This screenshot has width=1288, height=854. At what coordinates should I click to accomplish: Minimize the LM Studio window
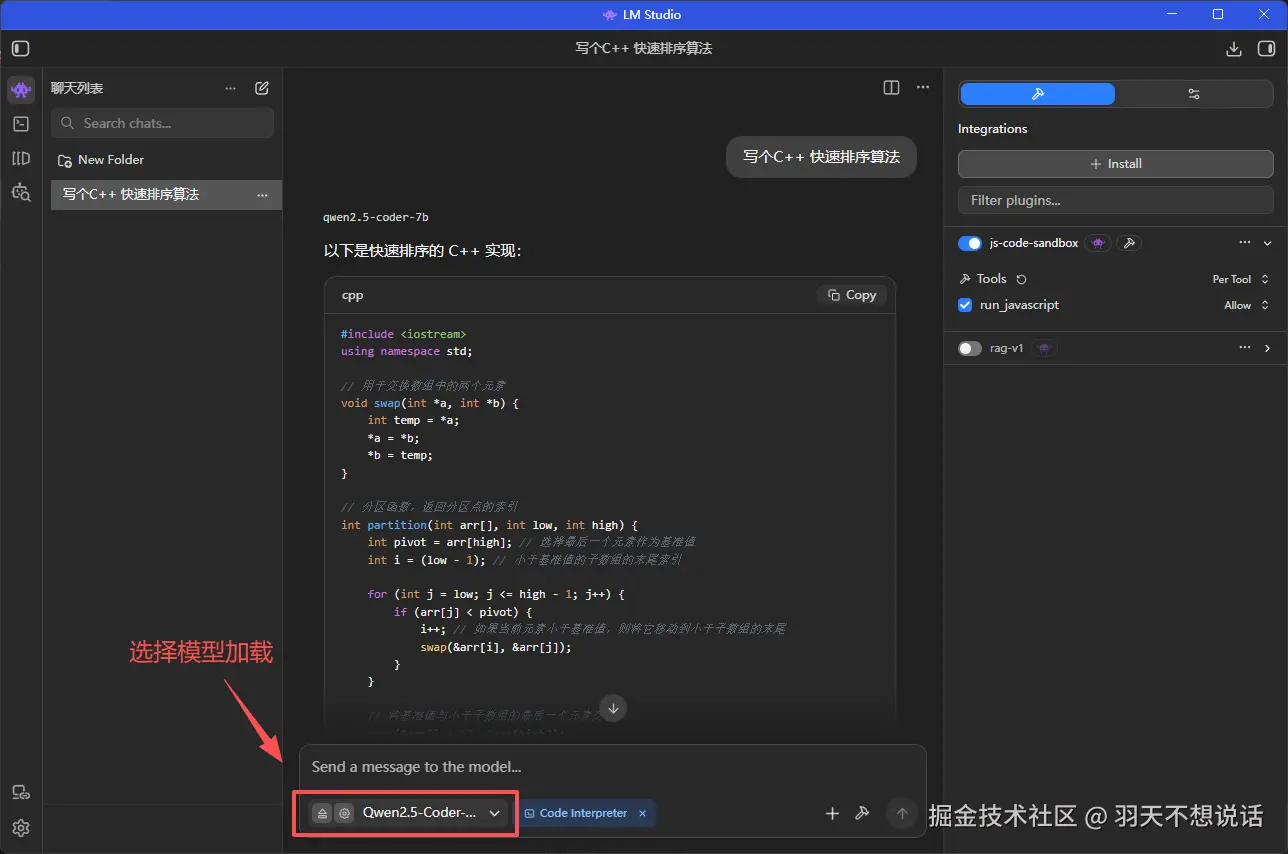pos(1172,14)
